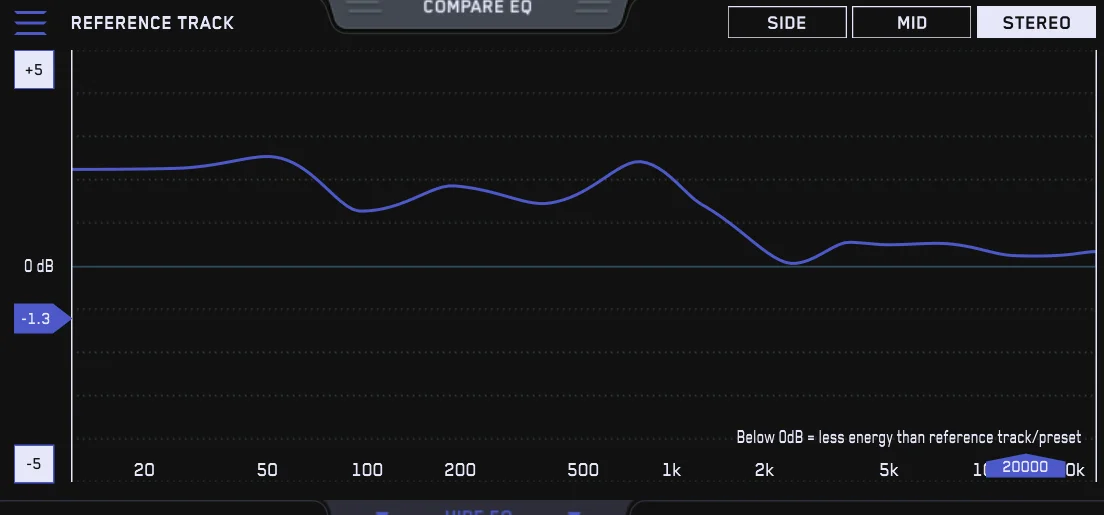The width and height of the screenshot is (1104, 515).
Task: Click the 2k frequency label
Action: [765, 470]
